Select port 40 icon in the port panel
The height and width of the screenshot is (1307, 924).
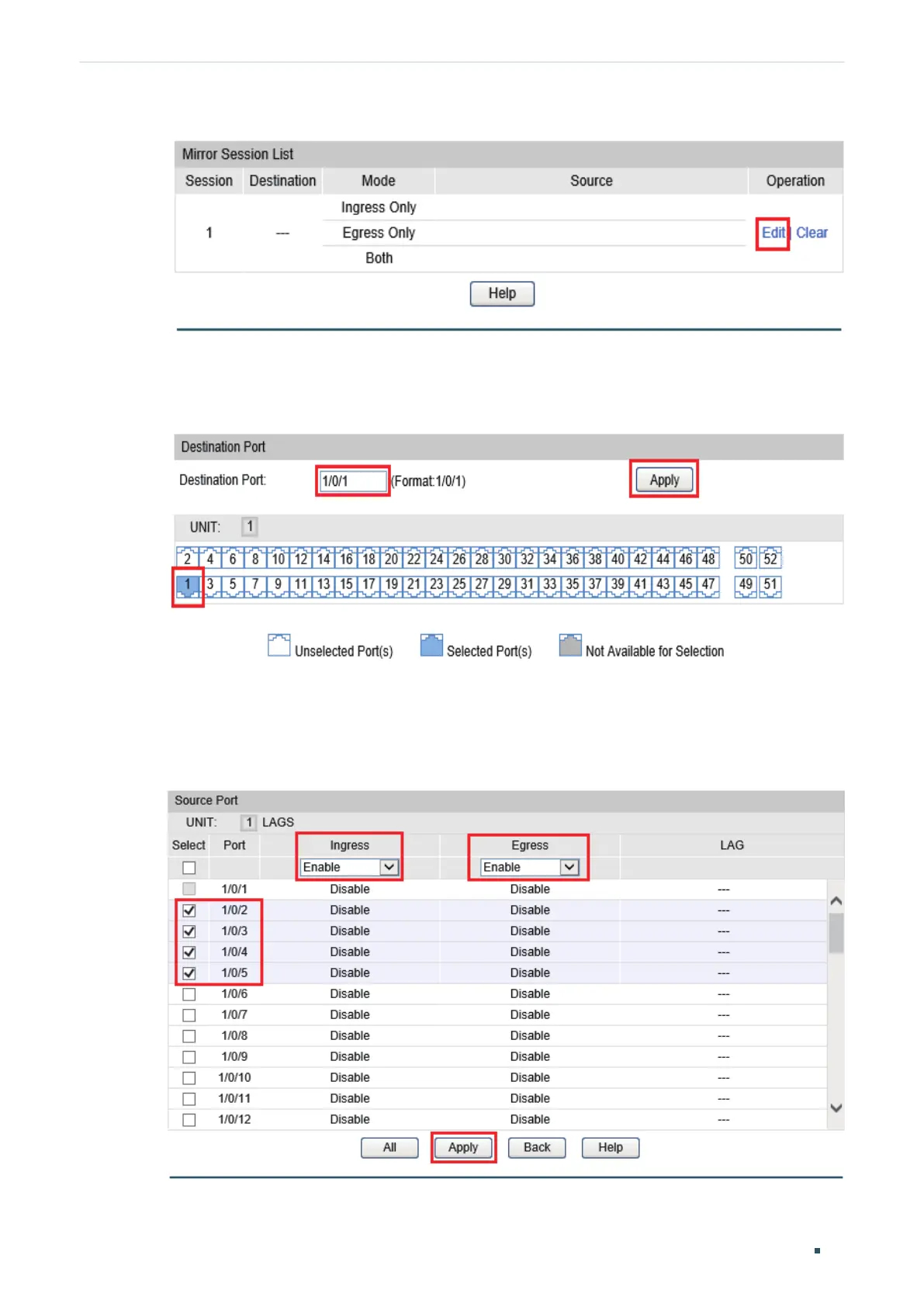pyautogui.click(x=618, y=558)
